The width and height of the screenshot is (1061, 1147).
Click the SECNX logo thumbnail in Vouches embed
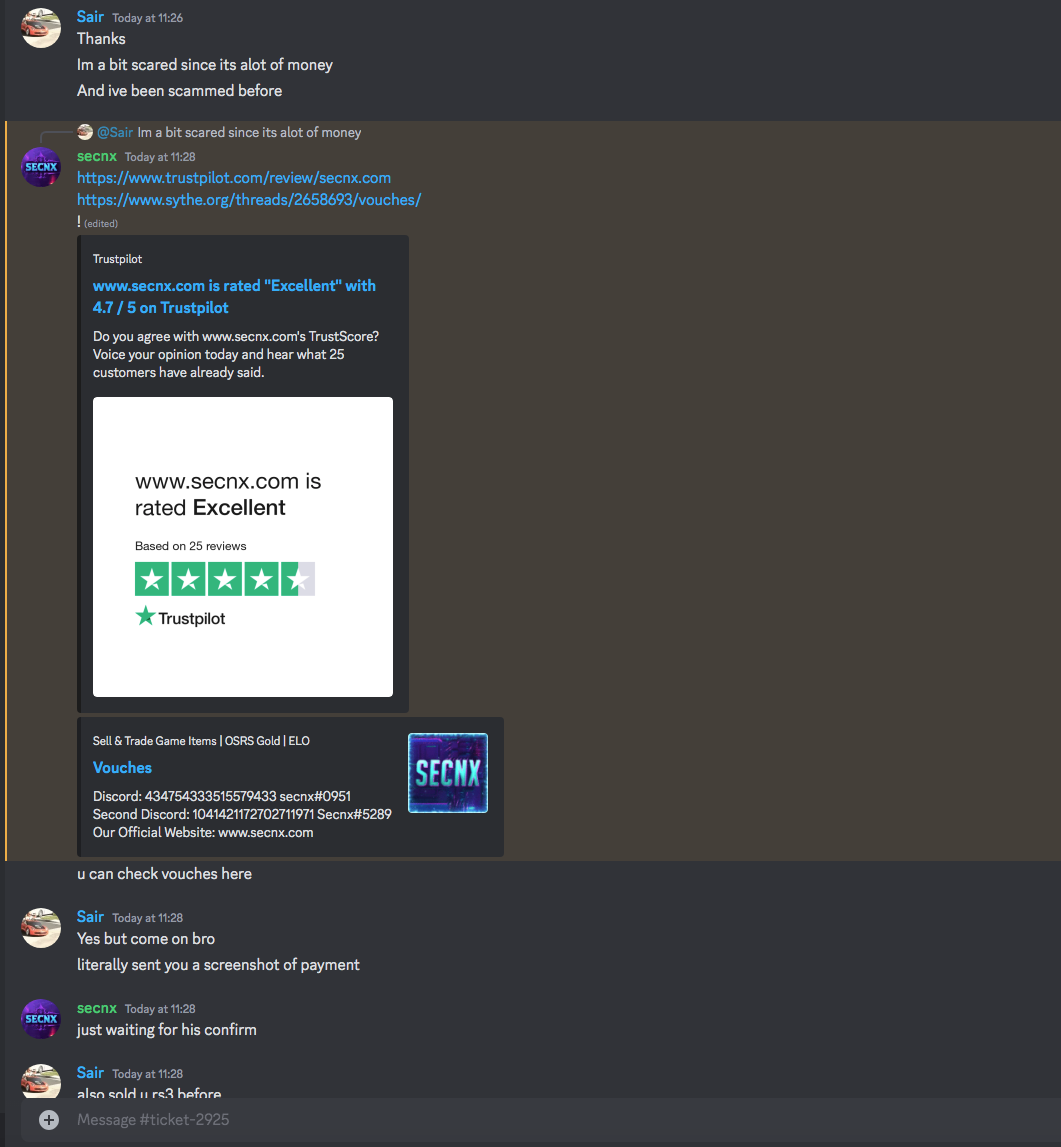[x=448, y=772]
